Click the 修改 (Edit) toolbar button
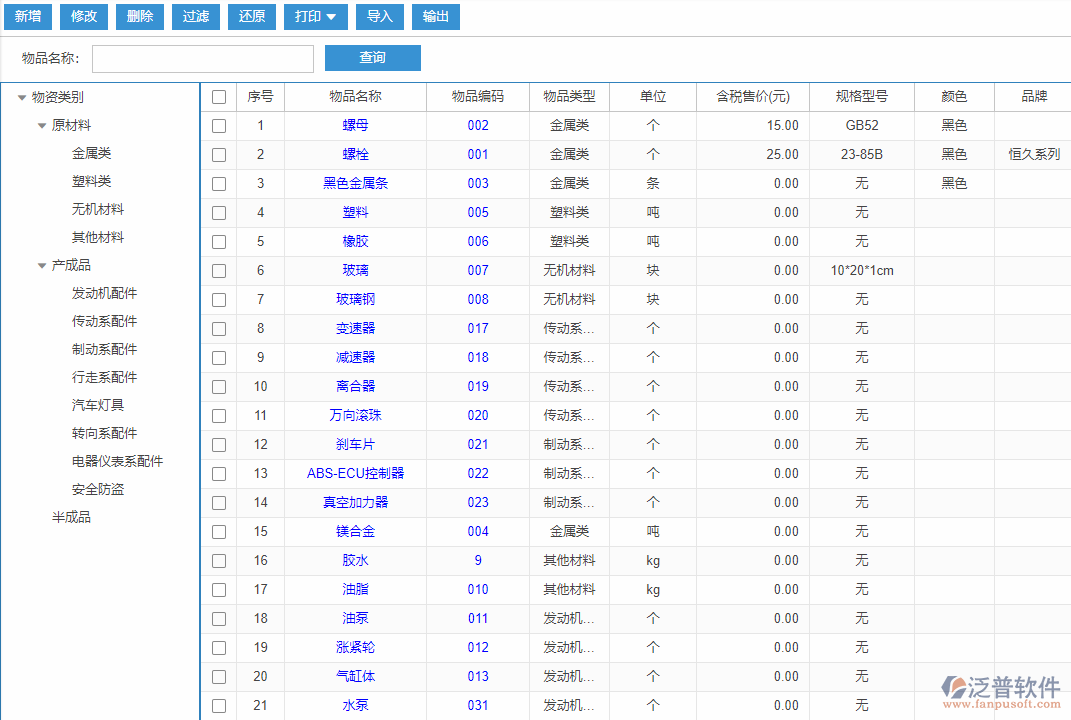 pos(84,16)
